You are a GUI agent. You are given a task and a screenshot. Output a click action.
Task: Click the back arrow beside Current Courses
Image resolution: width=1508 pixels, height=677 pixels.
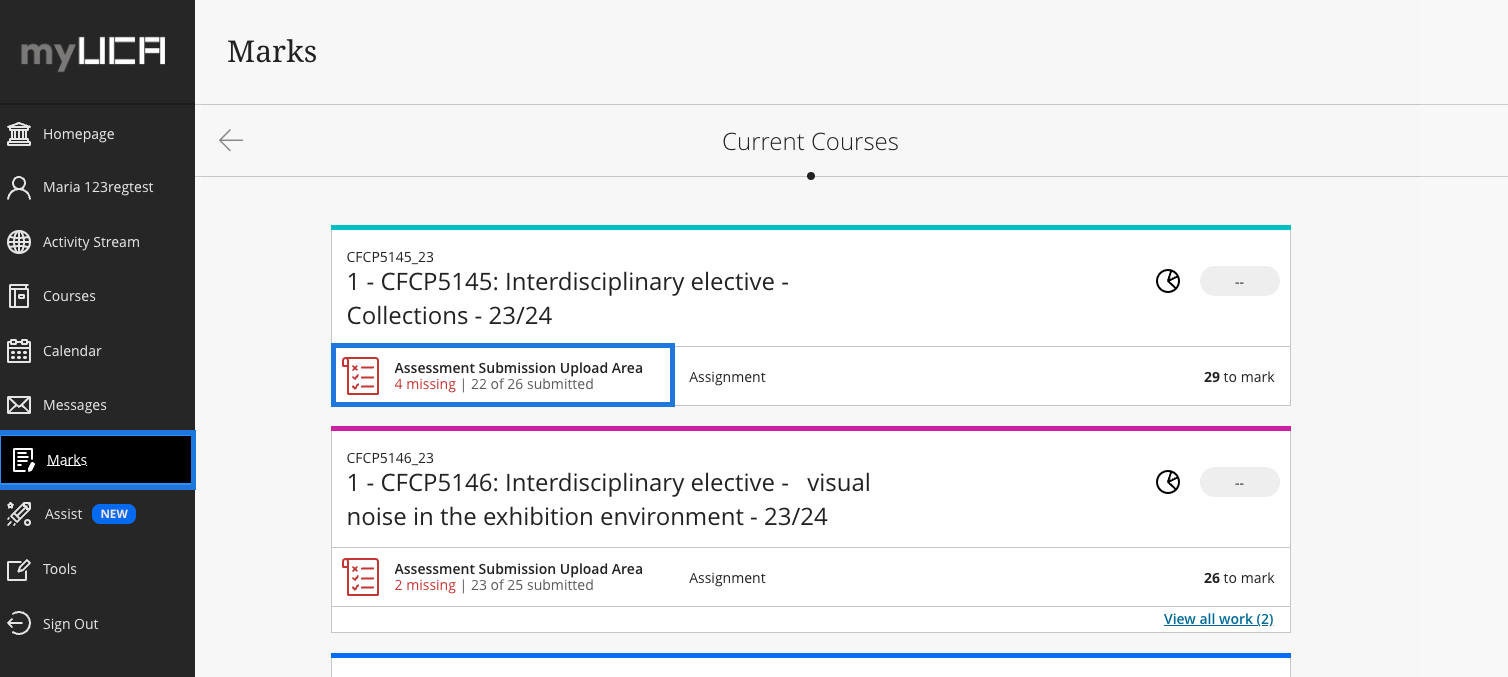coord(231,140)
